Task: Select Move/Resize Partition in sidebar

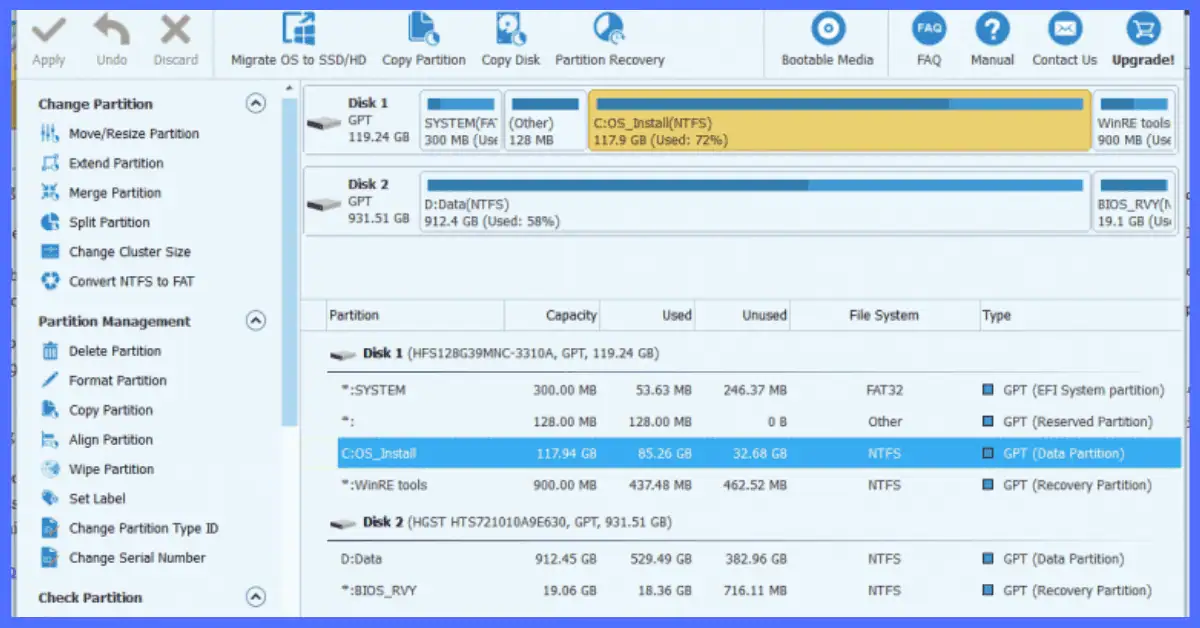Action: [x=120, y=134]
